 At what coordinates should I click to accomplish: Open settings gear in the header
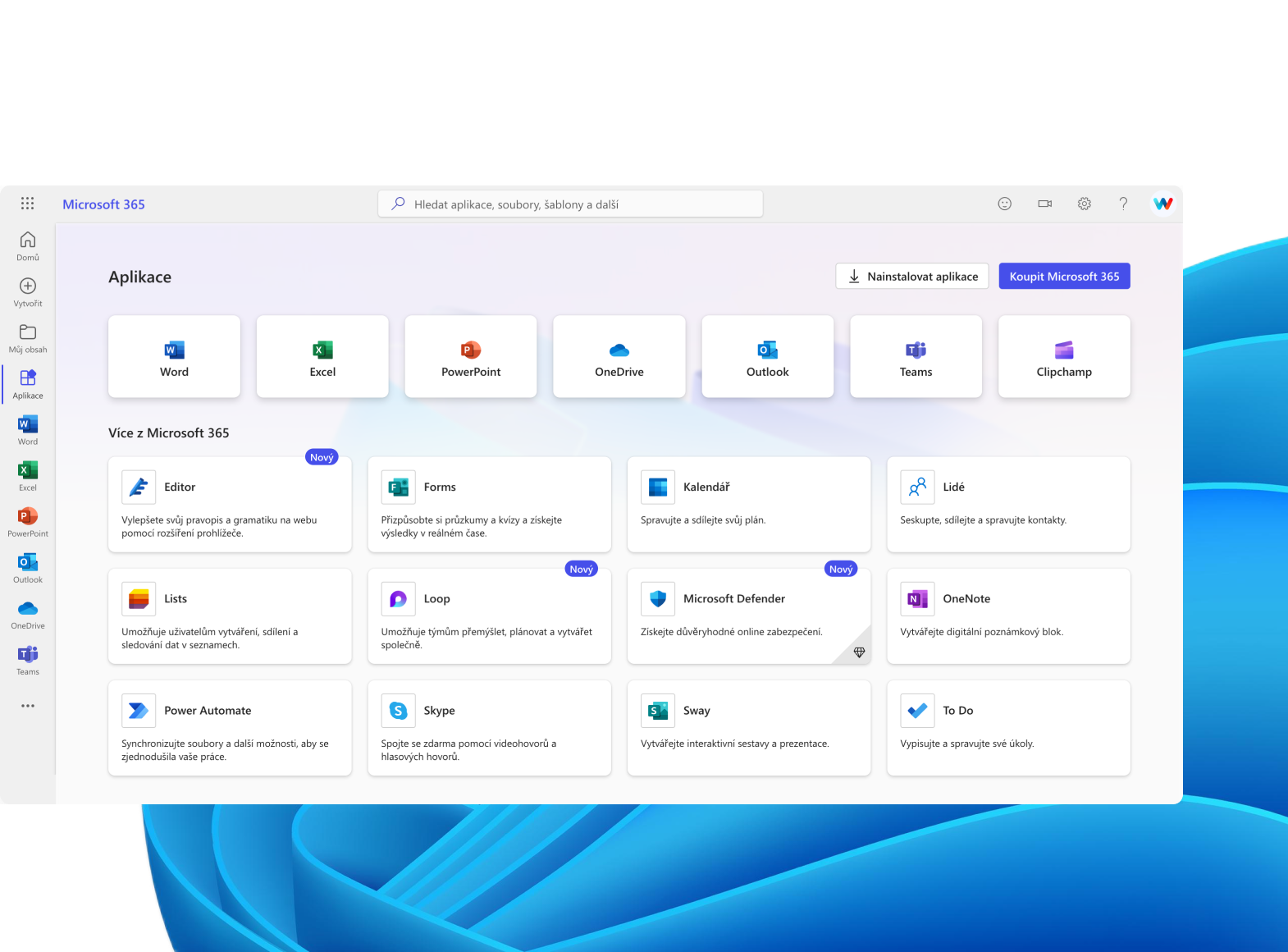tap(1084, 204)
